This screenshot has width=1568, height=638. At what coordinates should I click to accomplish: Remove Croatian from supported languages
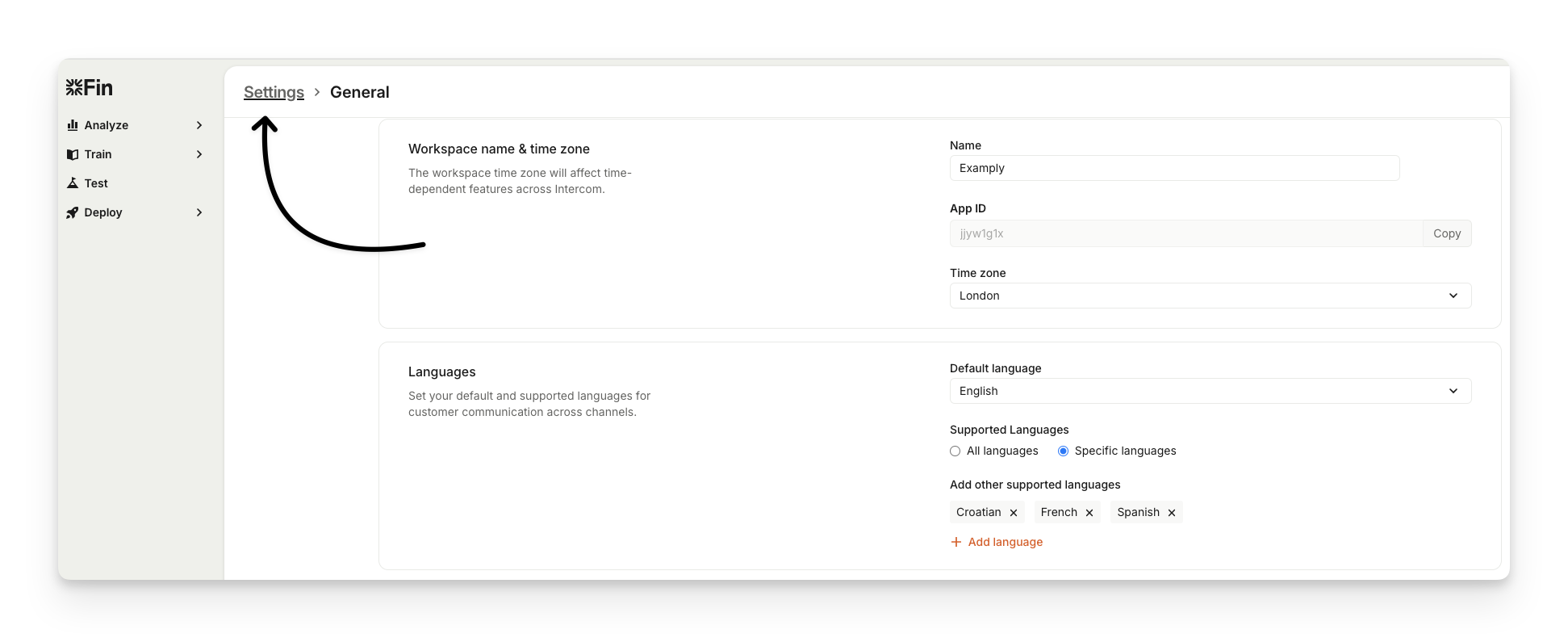pos(1014,513)
